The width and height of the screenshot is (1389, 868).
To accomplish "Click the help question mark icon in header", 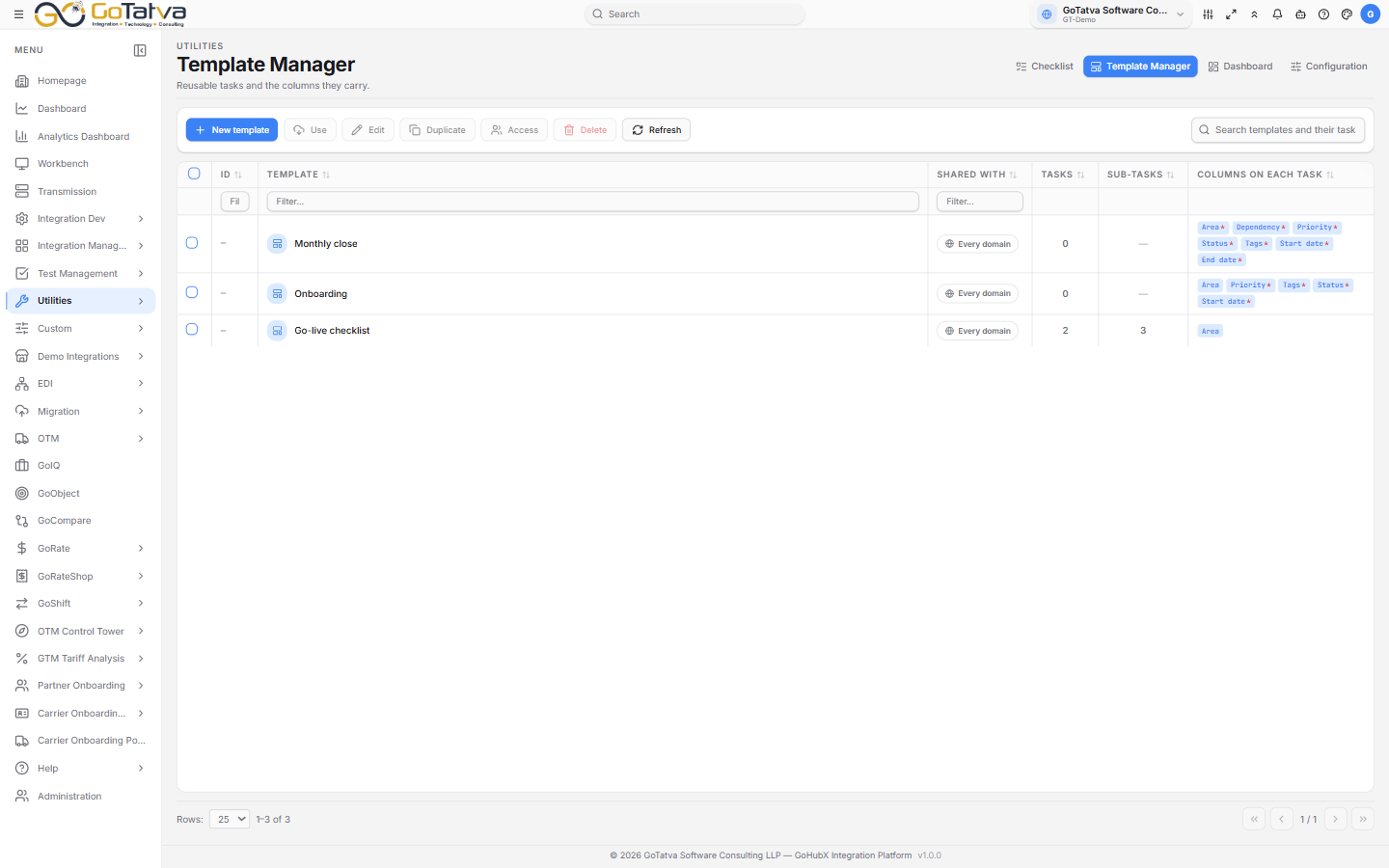I will point(1323,14).
